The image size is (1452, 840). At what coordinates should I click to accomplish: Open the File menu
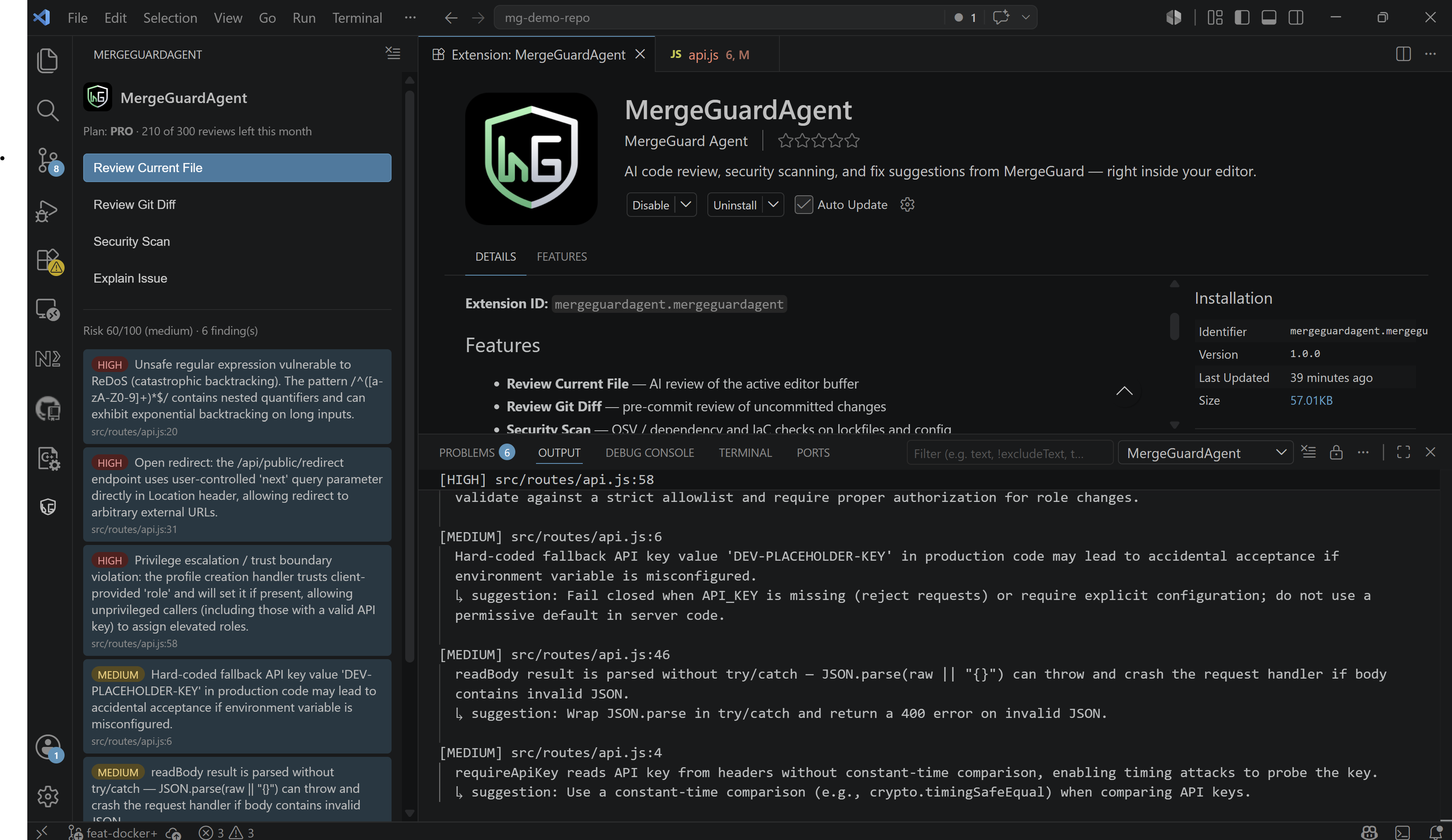point(77,18)
